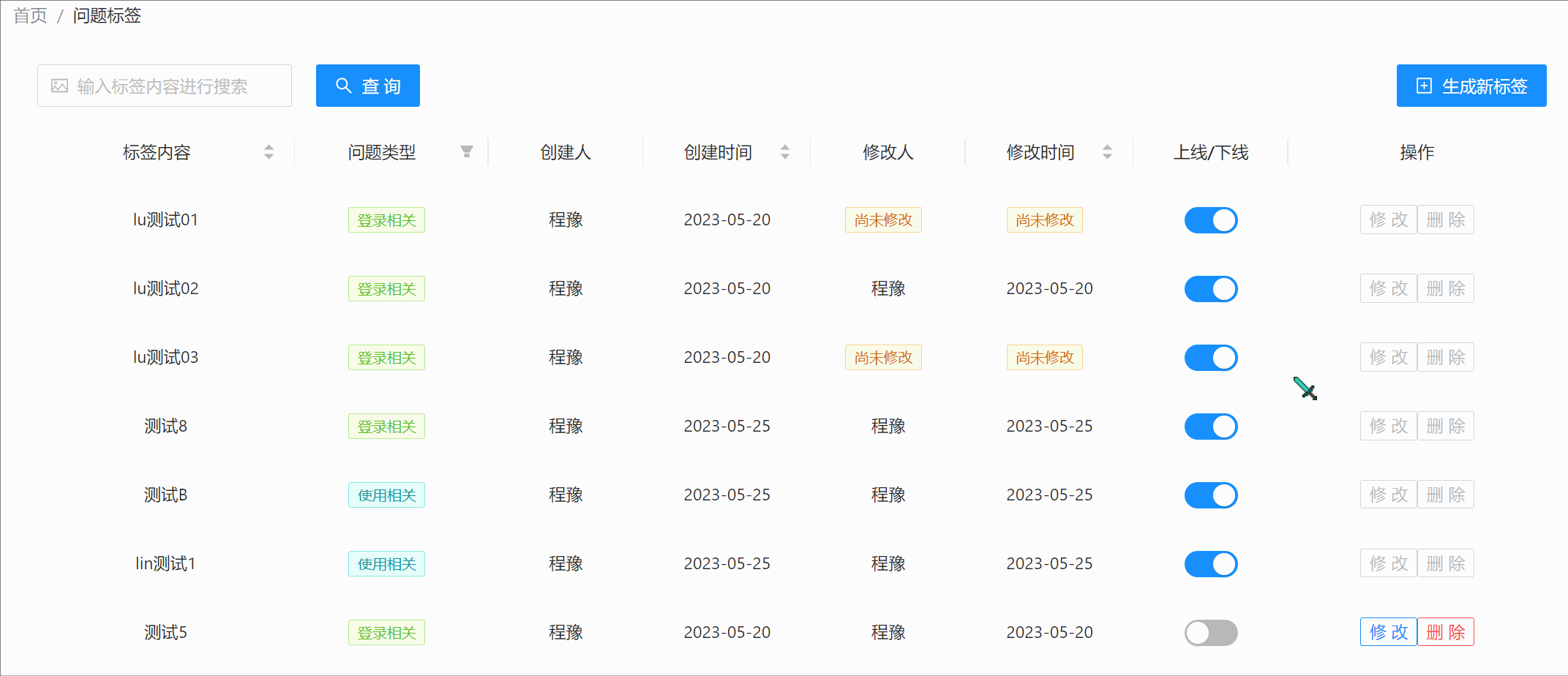Sort by 修改时间 using its sort arrows
The image size is (1568, 676).
click(x=1107, y=151)
